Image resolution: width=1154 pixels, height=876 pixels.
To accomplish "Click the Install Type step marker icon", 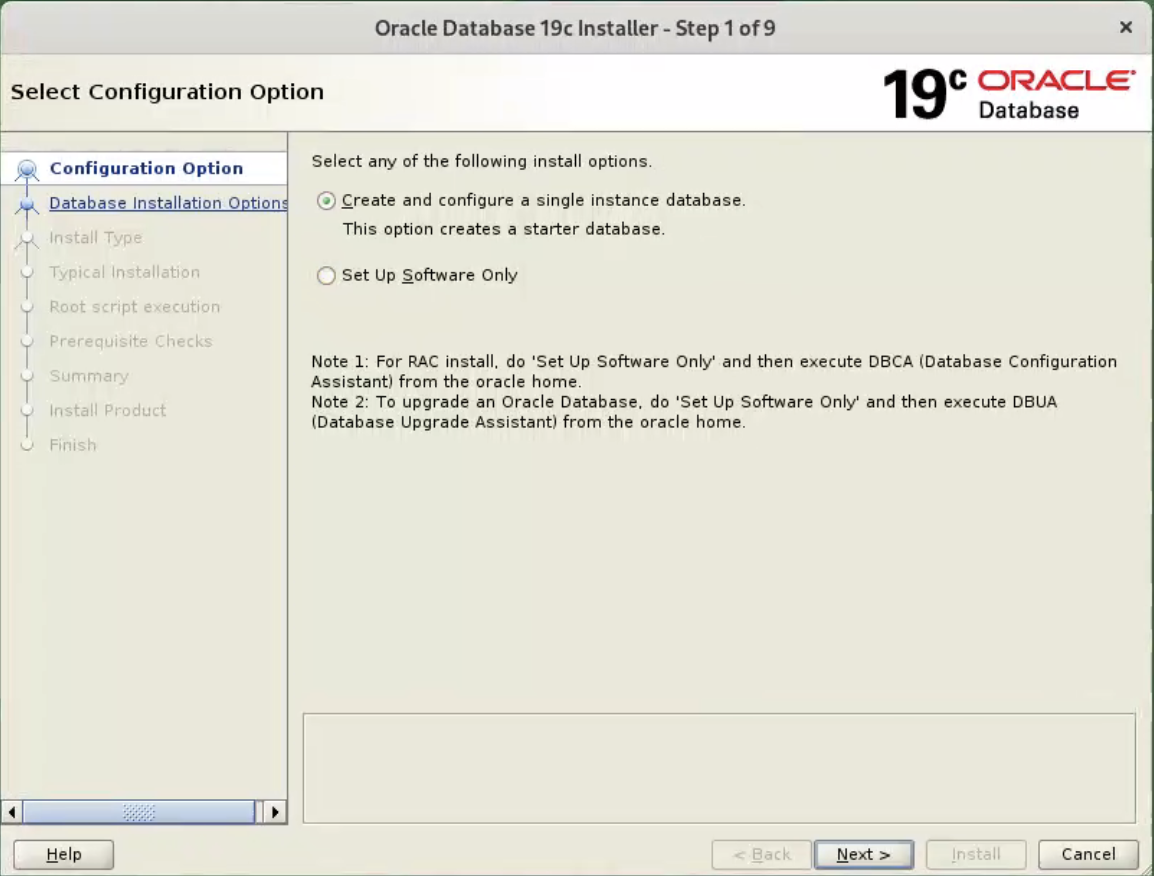I will (x=27, y=239).
